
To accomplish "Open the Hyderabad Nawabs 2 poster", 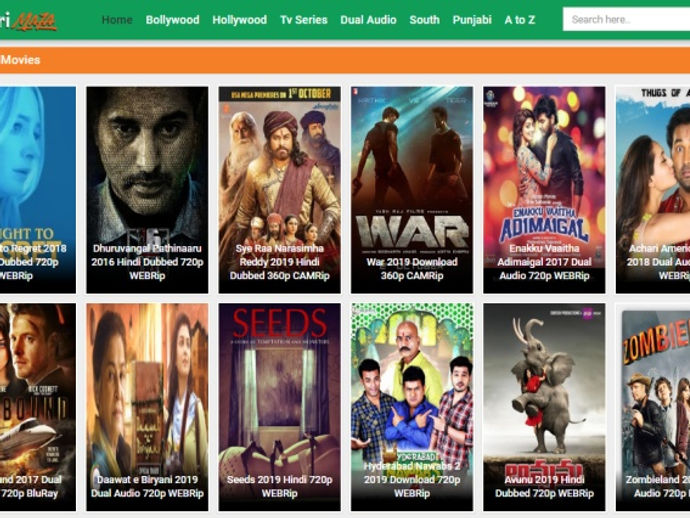I will (x=412, y=407).
